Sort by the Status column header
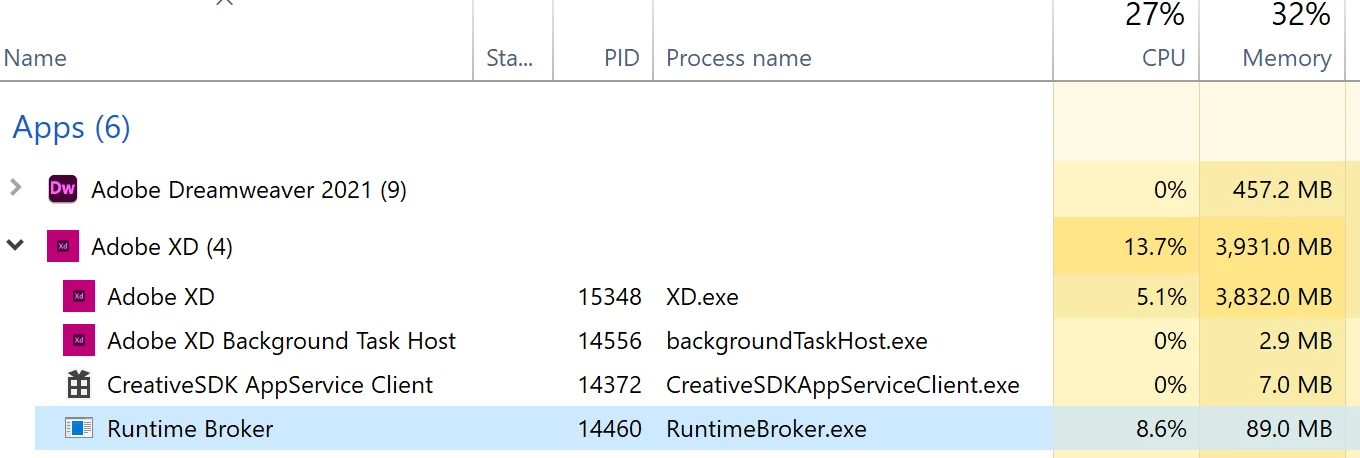The height and width of the screenshot is (458, 1360). (510, 58)
